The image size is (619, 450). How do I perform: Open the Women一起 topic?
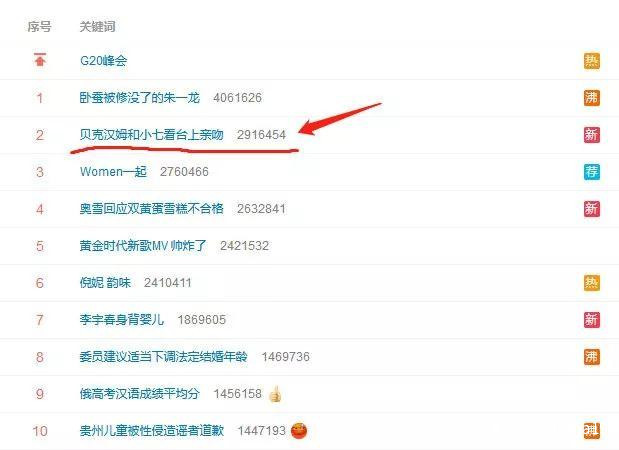click(x=113, y=172)
